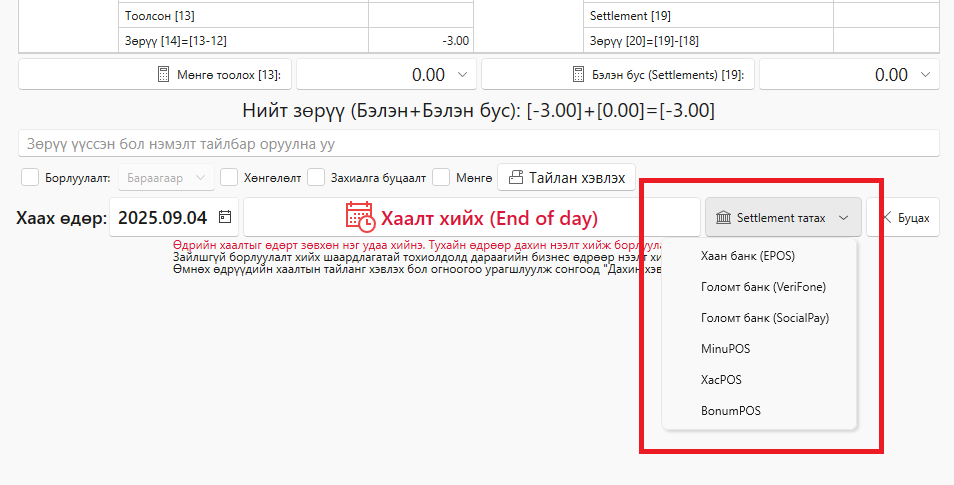This screenshot has height=485, width=954.
Task: Select BonumPOS menu entry
Action: [759, 411]
